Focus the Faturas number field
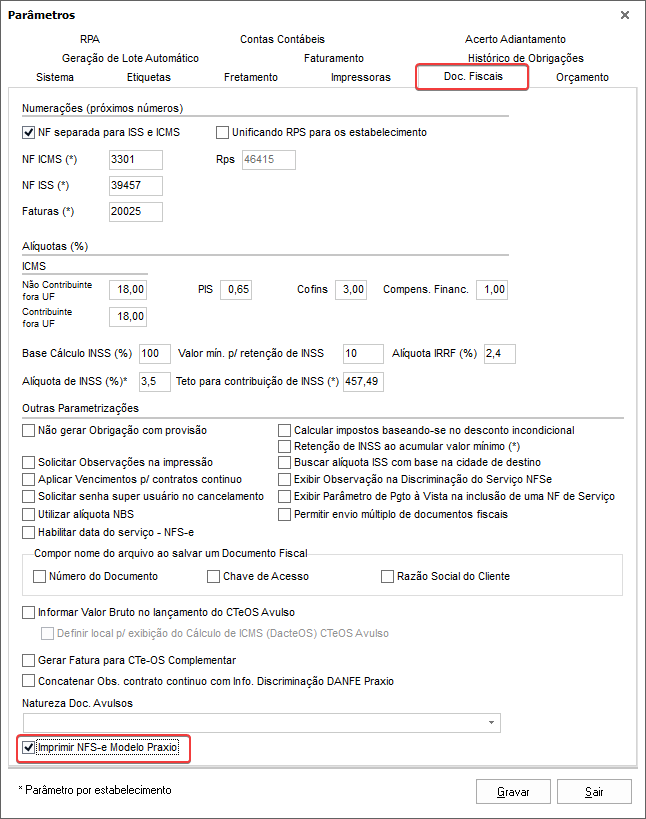 pyautogui.click(x=136, y=212)
